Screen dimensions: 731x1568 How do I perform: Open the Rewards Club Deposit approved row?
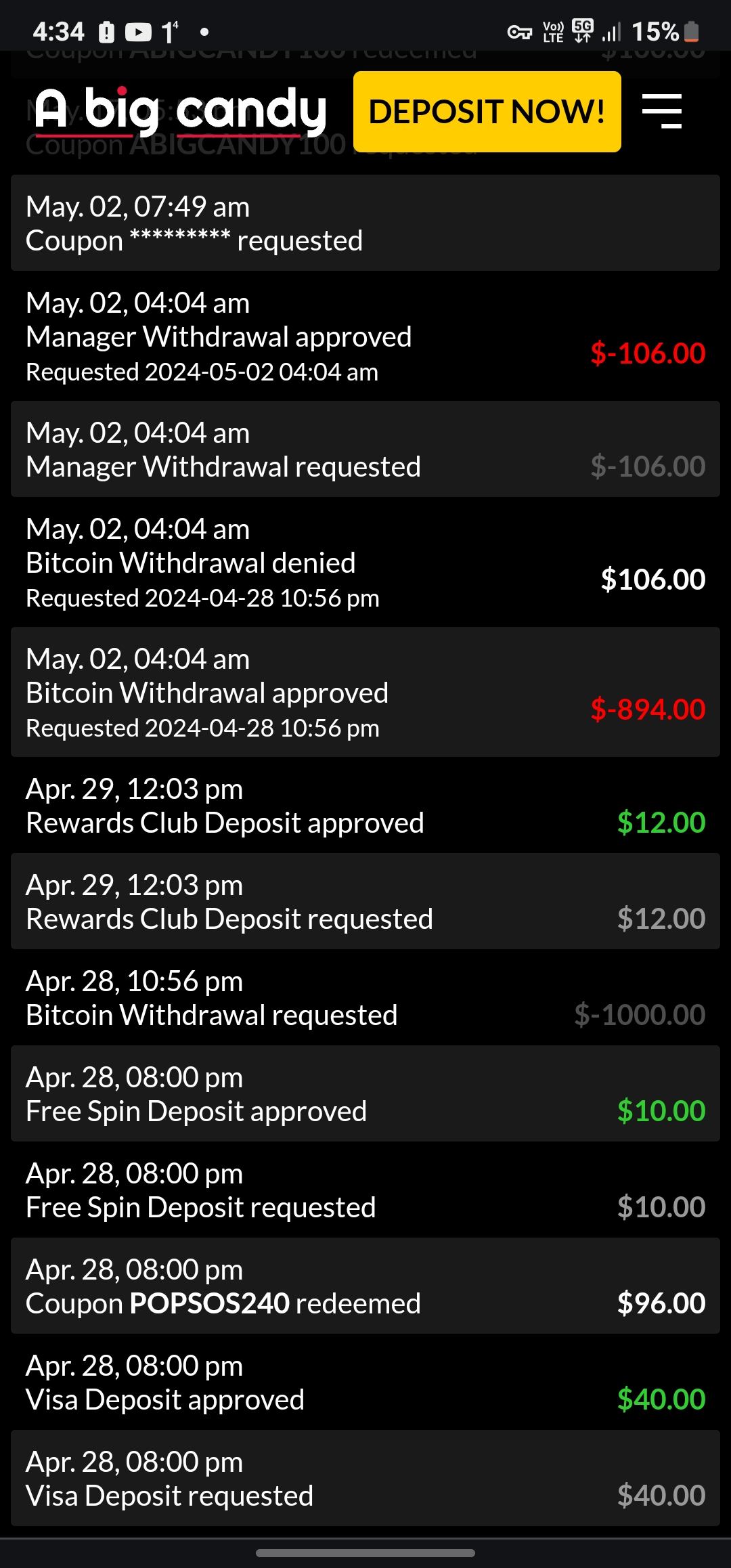point(365,805)
